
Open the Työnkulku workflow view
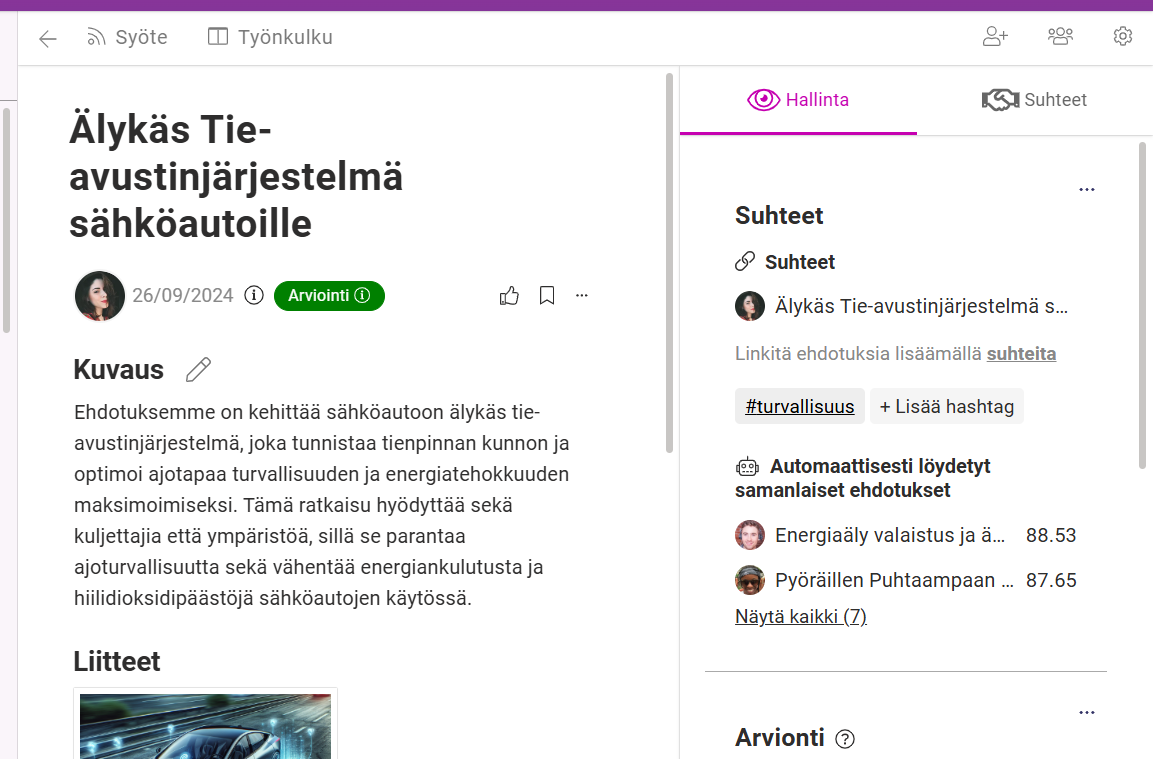pyautogui.click(x=270, y=37)
